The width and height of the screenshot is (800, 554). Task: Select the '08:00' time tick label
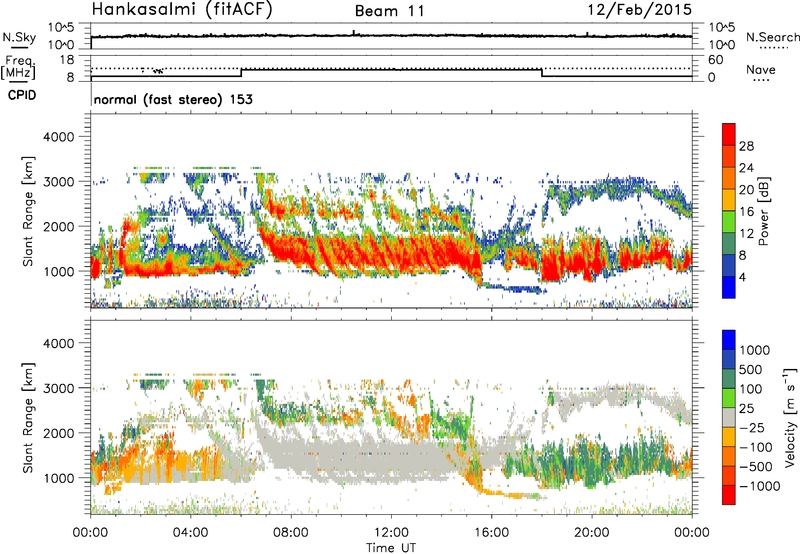pyautogui.click(x=290, y=533)
